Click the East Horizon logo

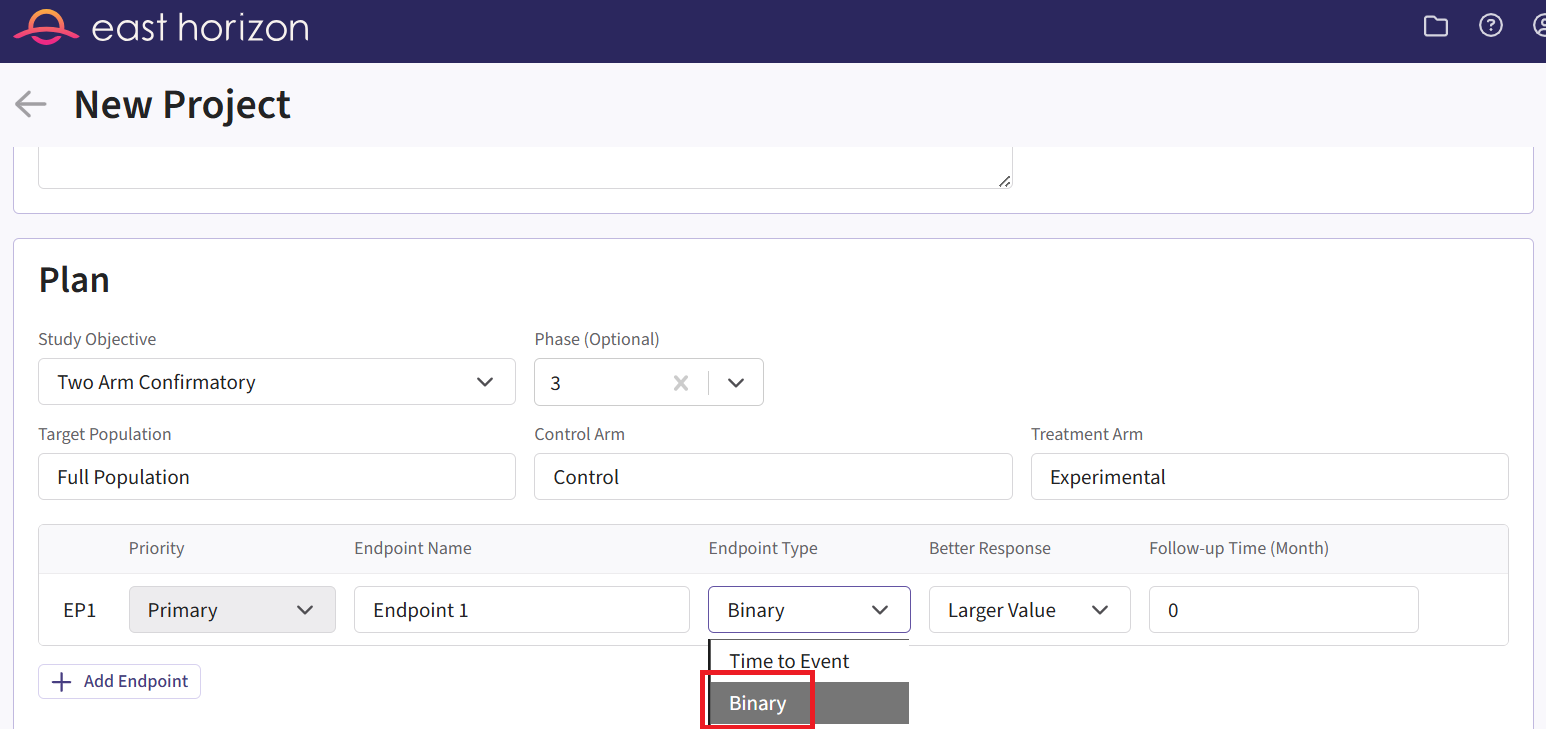click(x=160, y=27)
